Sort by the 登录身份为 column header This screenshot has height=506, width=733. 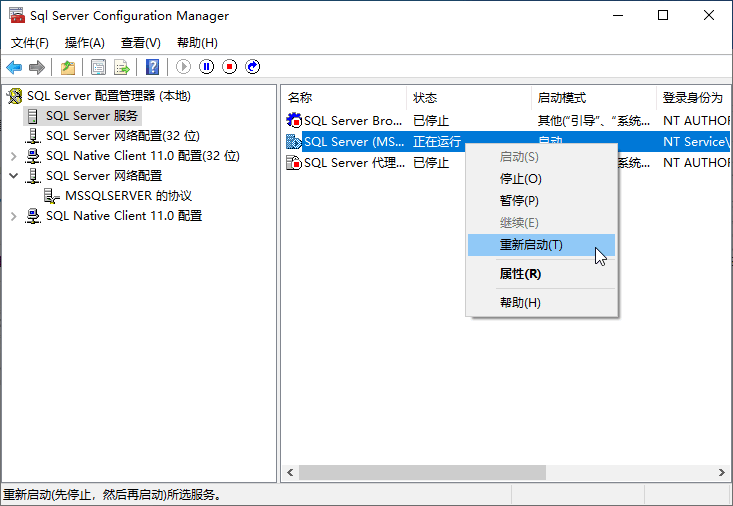point(693,98)
